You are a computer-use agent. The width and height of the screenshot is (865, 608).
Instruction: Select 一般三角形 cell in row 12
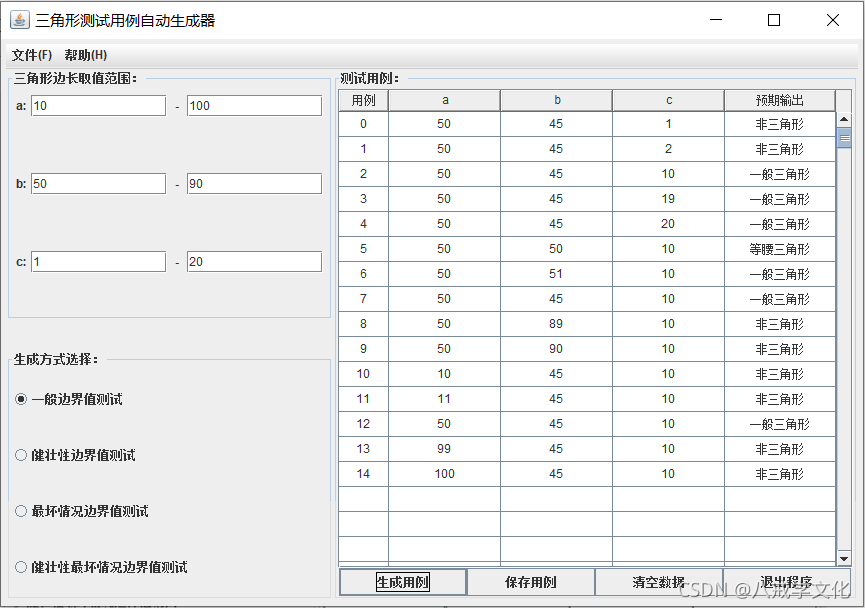click(780, 424)
